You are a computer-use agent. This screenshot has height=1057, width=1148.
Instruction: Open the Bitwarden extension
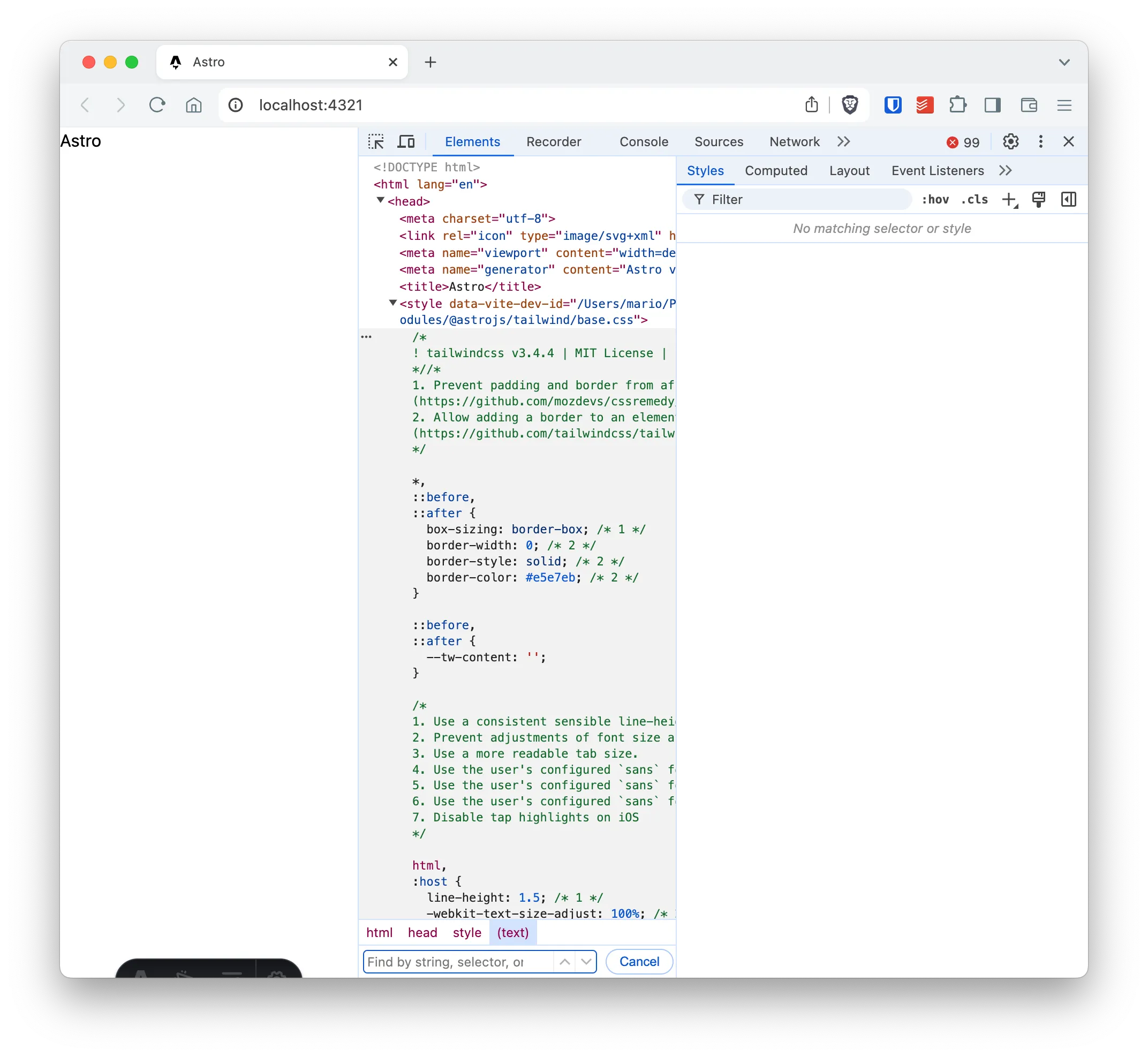(x=893, y=105)
